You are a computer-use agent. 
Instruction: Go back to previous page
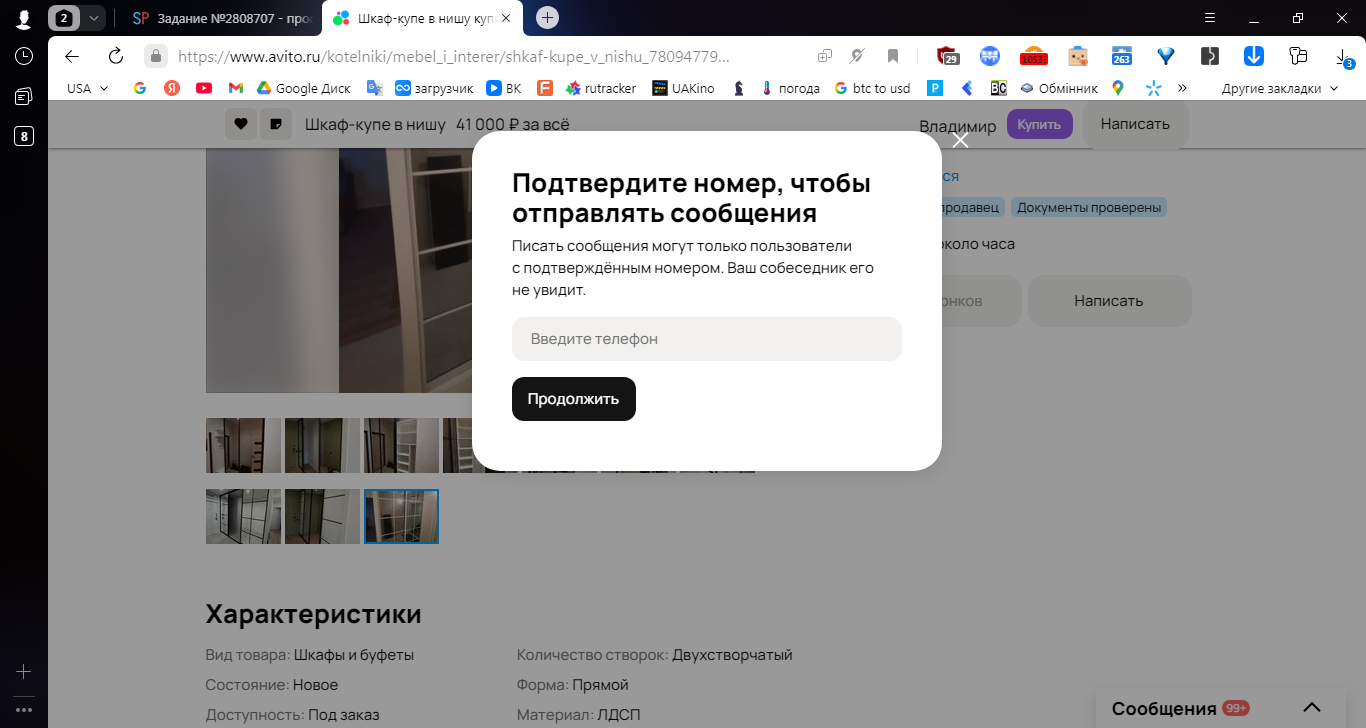pos(72,56)
